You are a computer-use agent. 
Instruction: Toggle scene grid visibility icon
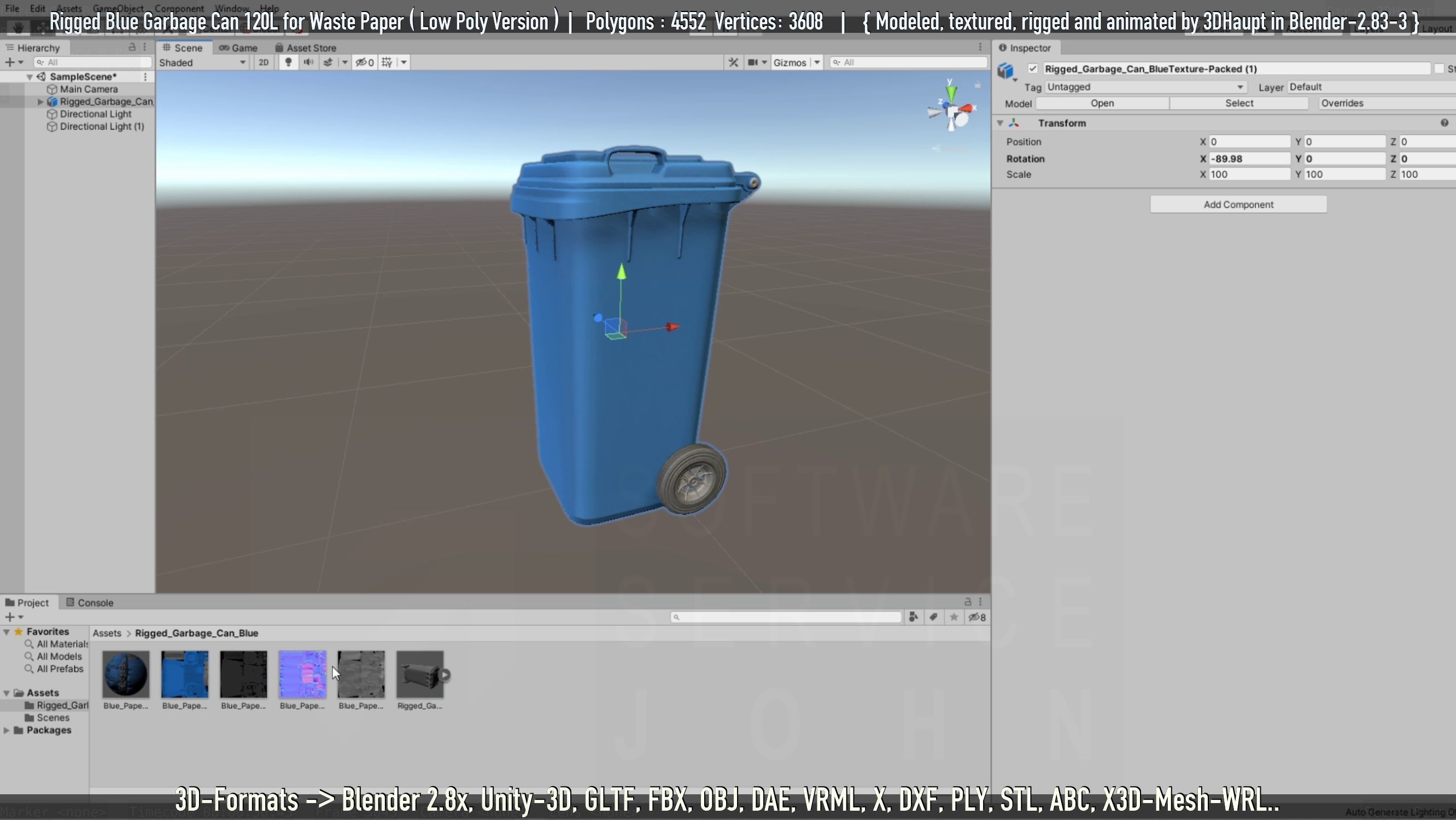[387, 62]
